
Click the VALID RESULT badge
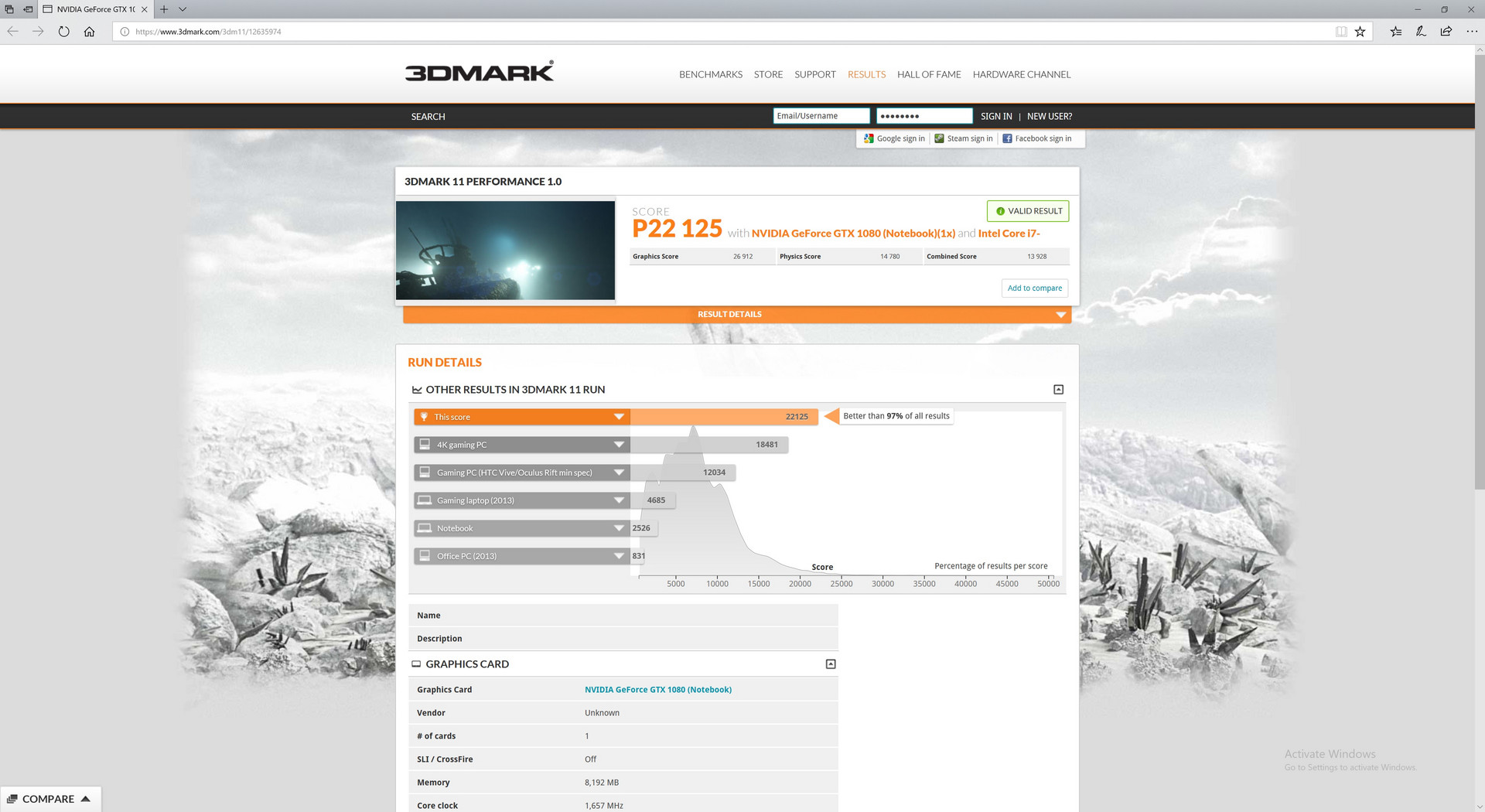[1028, 211]
